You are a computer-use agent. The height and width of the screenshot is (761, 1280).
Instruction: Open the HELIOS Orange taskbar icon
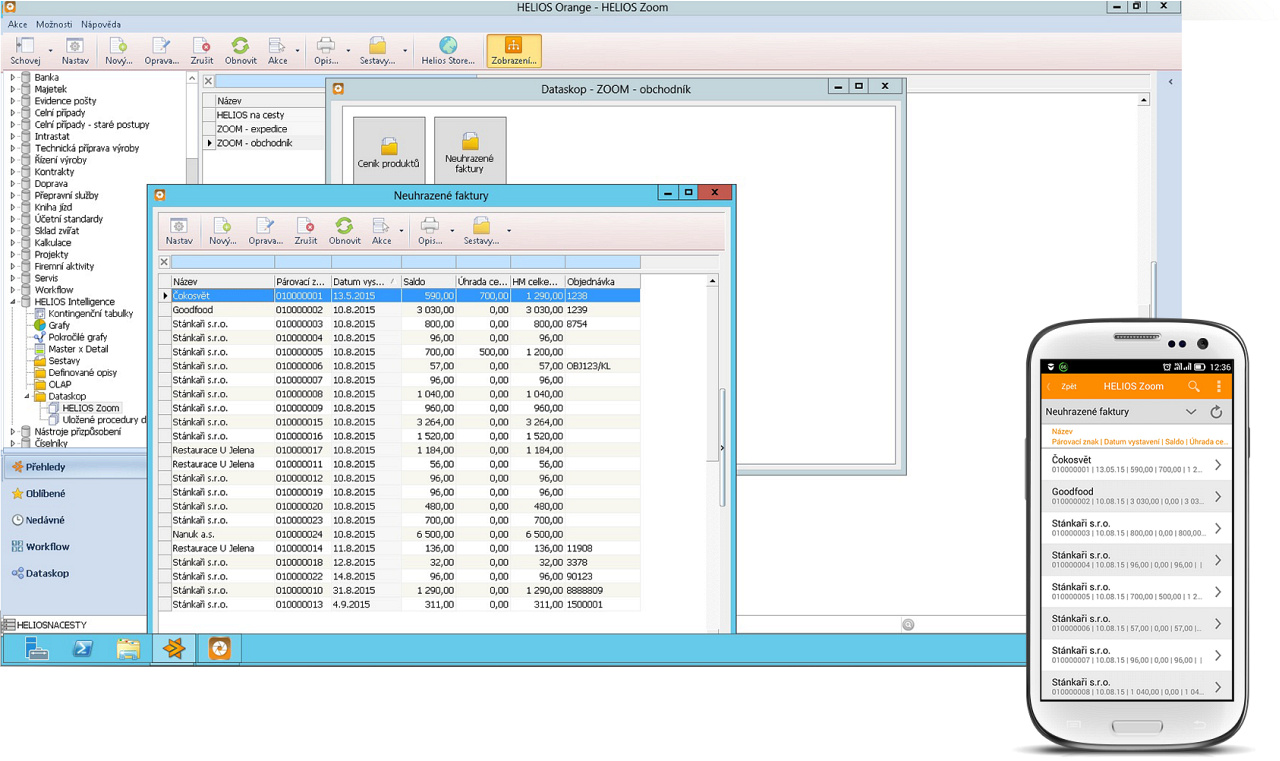[174, 649]
